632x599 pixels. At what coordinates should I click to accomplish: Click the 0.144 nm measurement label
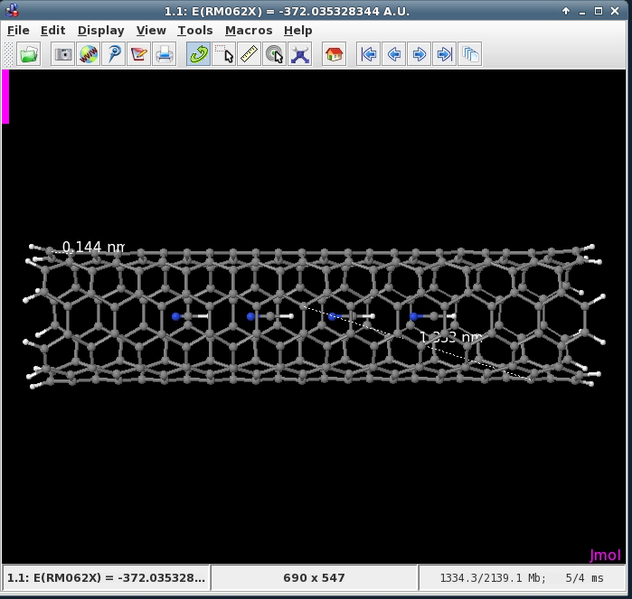[94, 246]
